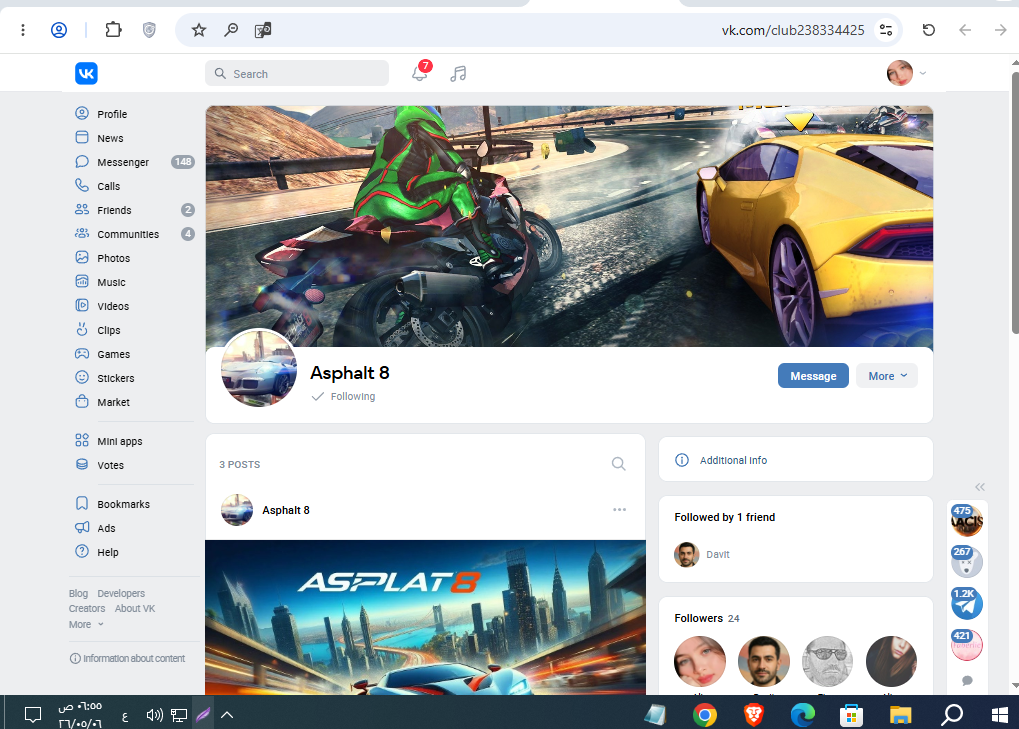Open the browser three-dot menu
Viewport: 1019px width, 729px height.
pyautogui.click(x=23, y=30)
